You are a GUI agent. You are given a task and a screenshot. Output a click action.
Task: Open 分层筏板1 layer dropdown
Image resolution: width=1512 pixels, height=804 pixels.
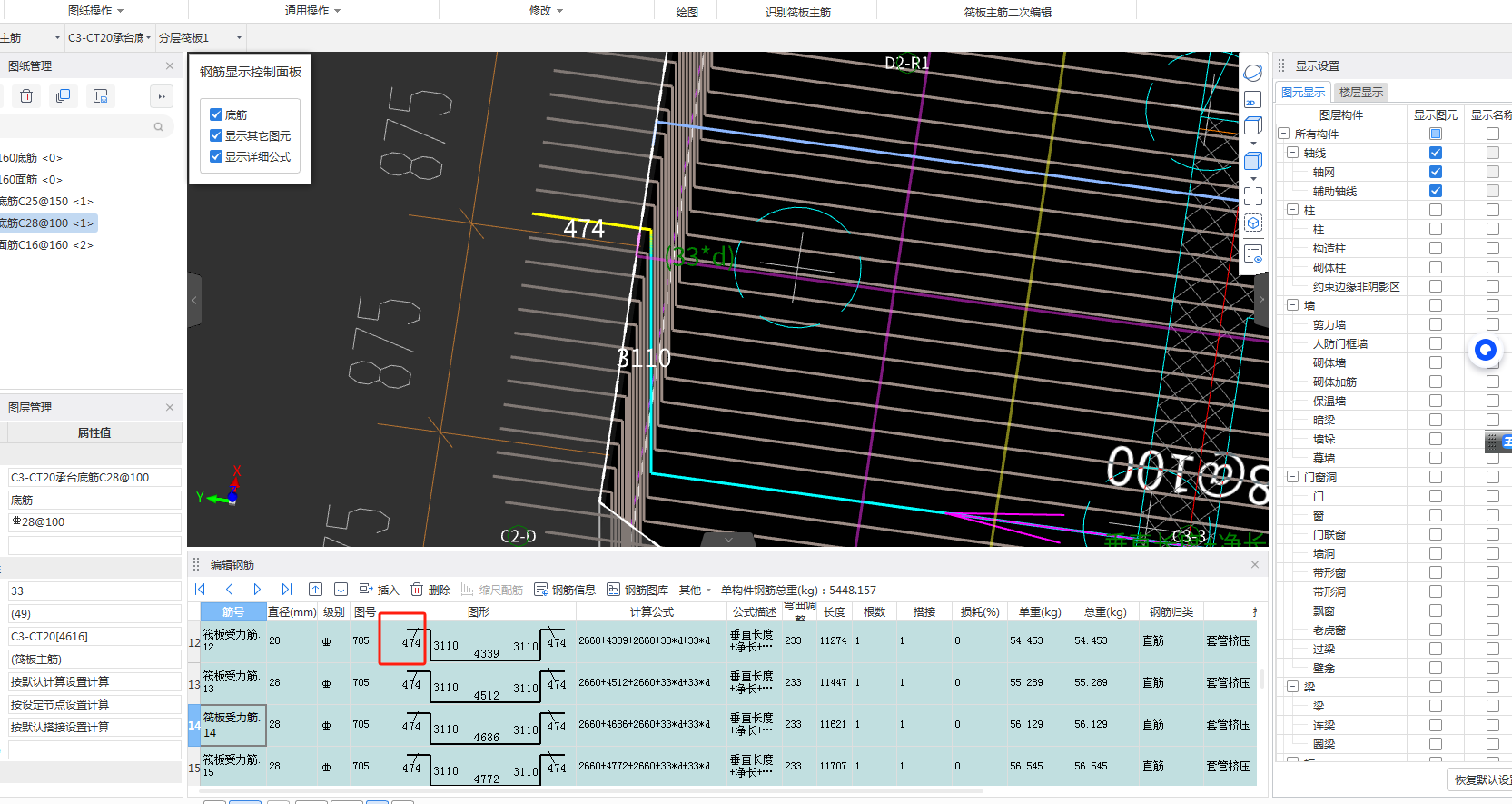[201, 37]
